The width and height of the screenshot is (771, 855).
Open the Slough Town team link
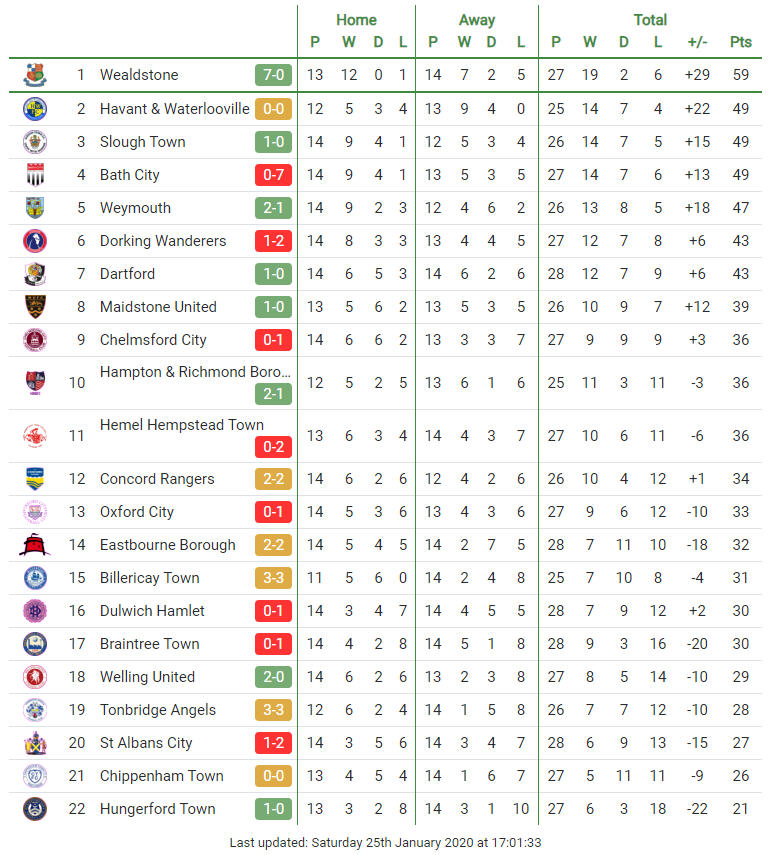tap(142, 142)
